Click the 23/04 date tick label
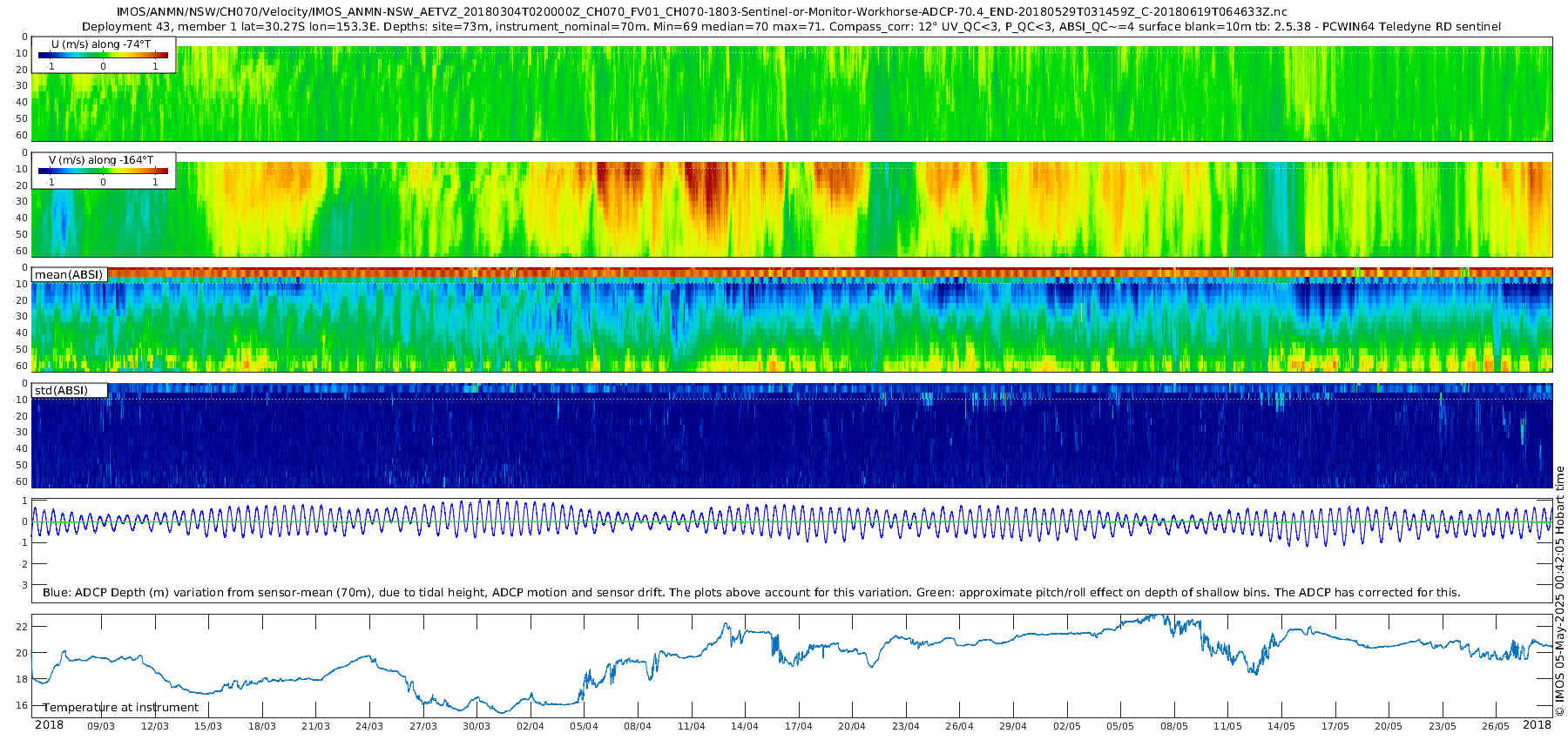1568x740 pixels. pyautogui.click(x=905, y=726)
